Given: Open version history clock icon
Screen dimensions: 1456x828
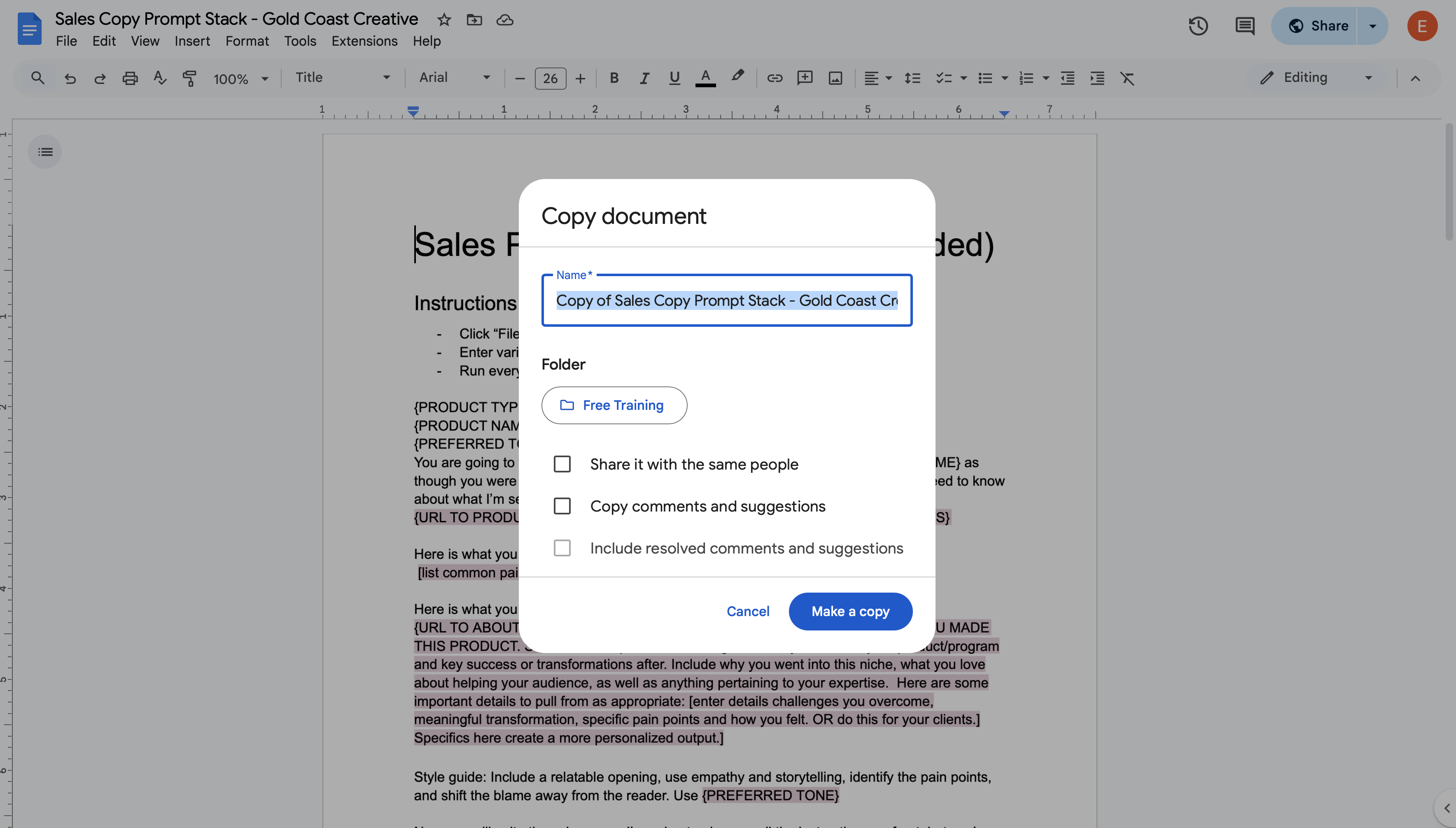Looking at the screenshot, I should (x=1198, y=26).
